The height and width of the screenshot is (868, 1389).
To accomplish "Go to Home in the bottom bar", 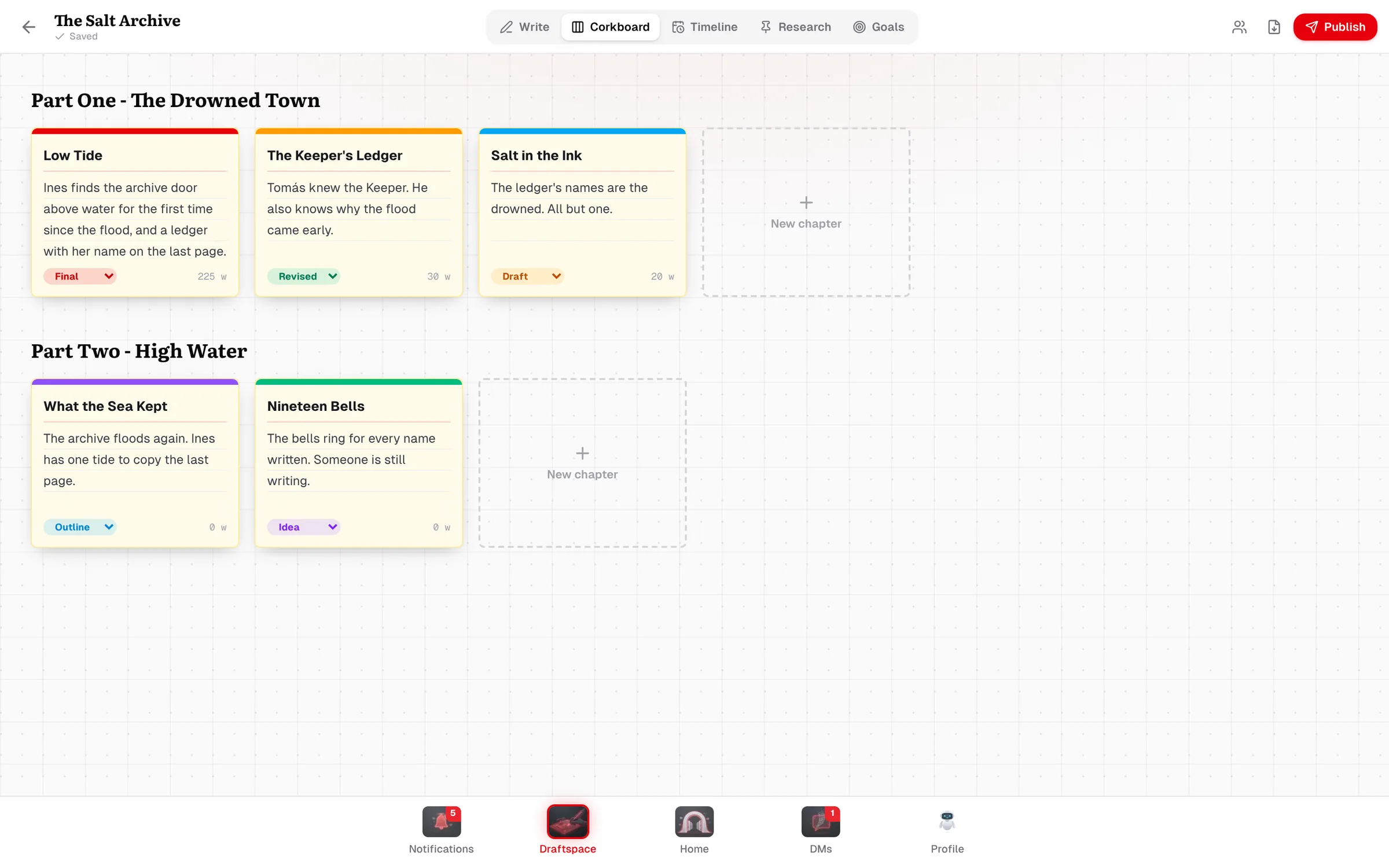I will [694, 822].
